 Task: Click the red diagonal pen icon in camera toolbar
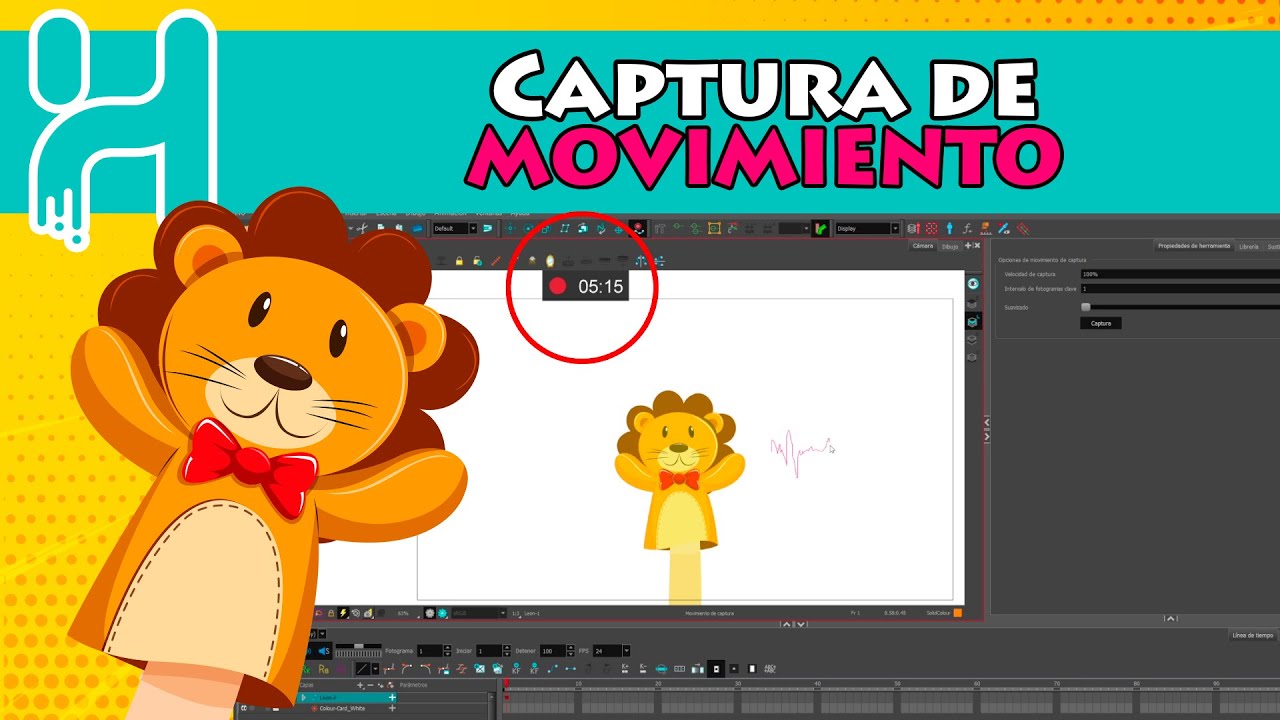point(495,261)
